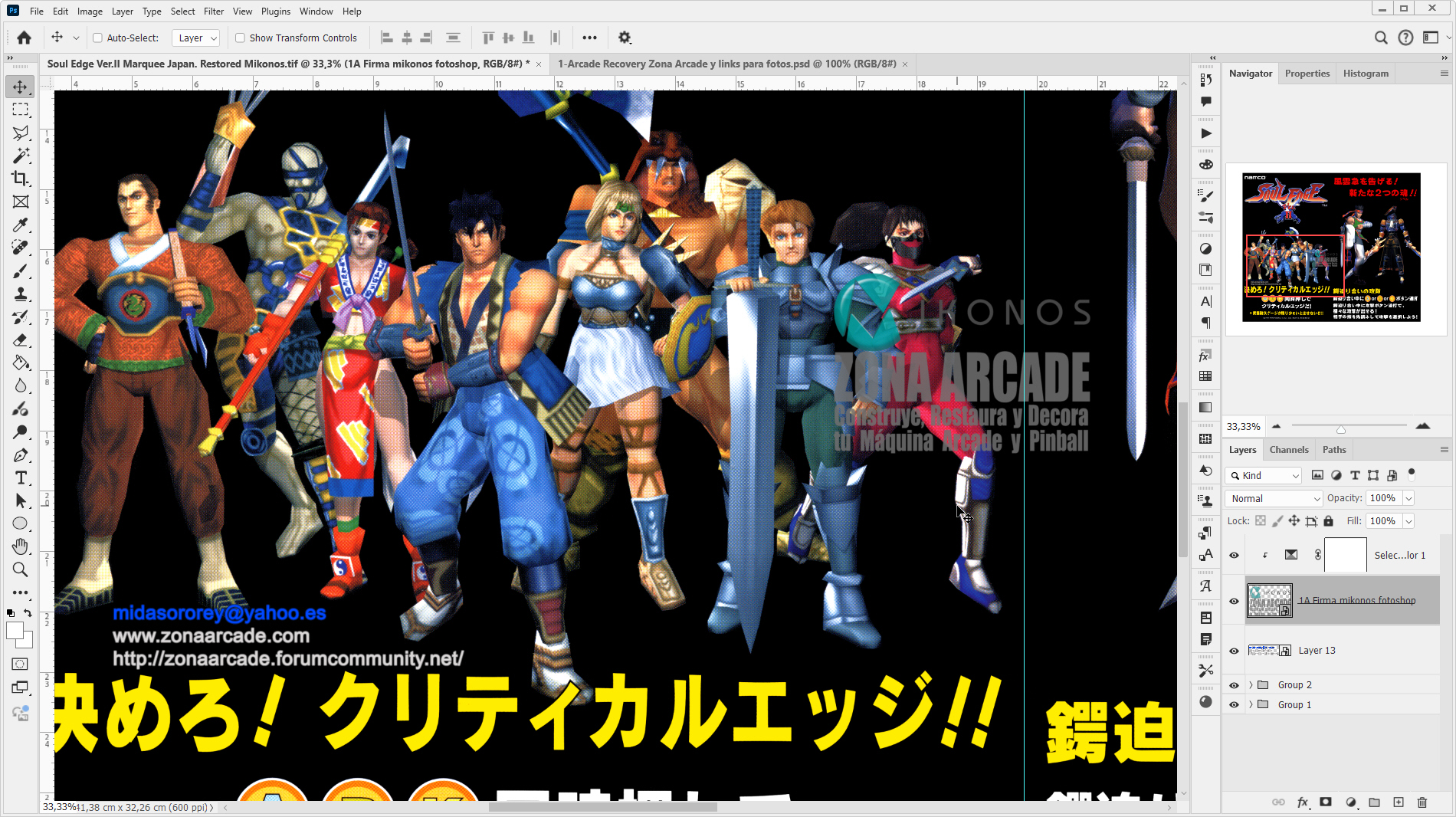The image size is (1456, 817).
Task: Enable the Auto-Select checkbox
Action: coord(97,38)
